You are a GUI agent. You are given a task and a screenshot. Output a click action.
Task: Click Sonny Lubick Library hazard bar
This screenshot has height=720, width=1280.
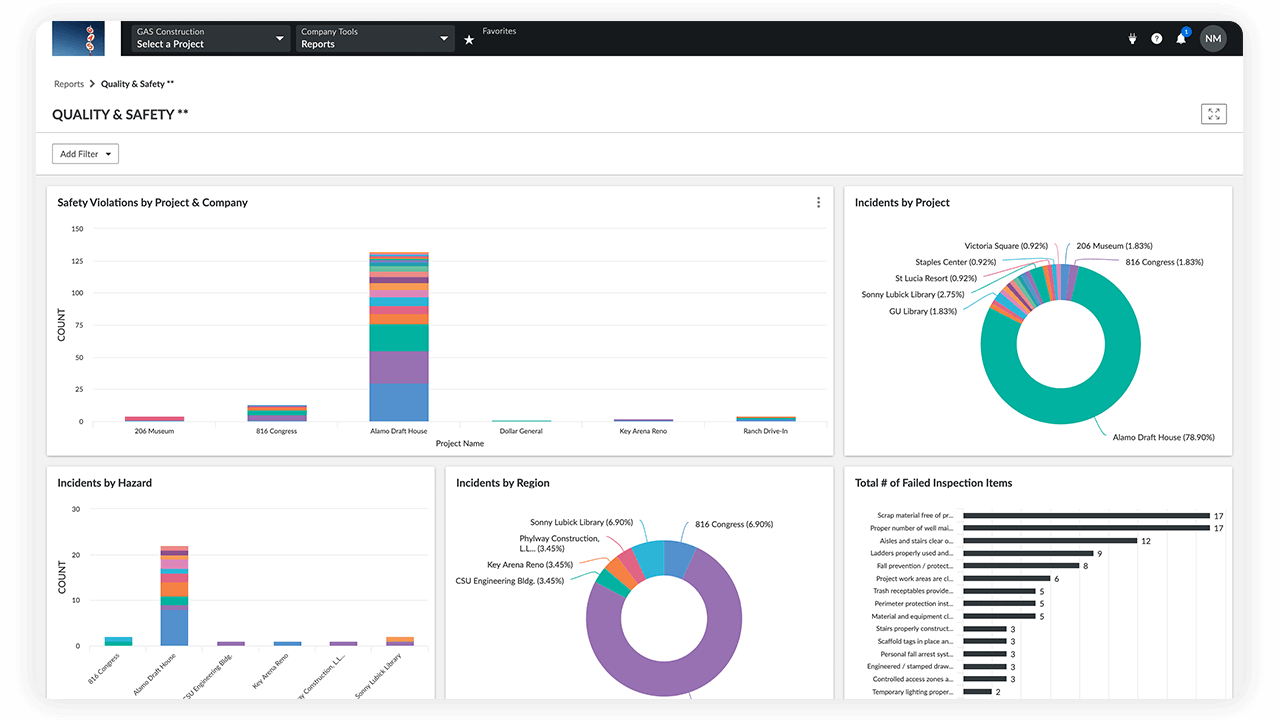pyautogui.click(x=400, y=641)
